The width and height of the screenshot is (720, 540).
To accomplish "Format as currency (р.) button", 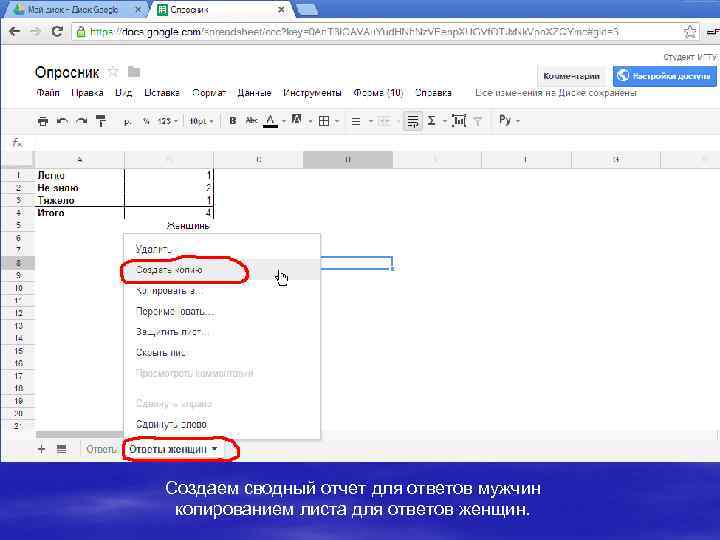I will tap(128, 122).
